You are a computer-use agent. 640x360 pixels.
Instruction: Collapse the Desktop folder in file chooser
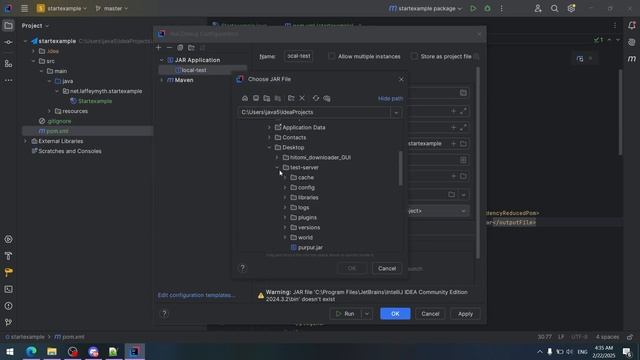click(269, 148)
